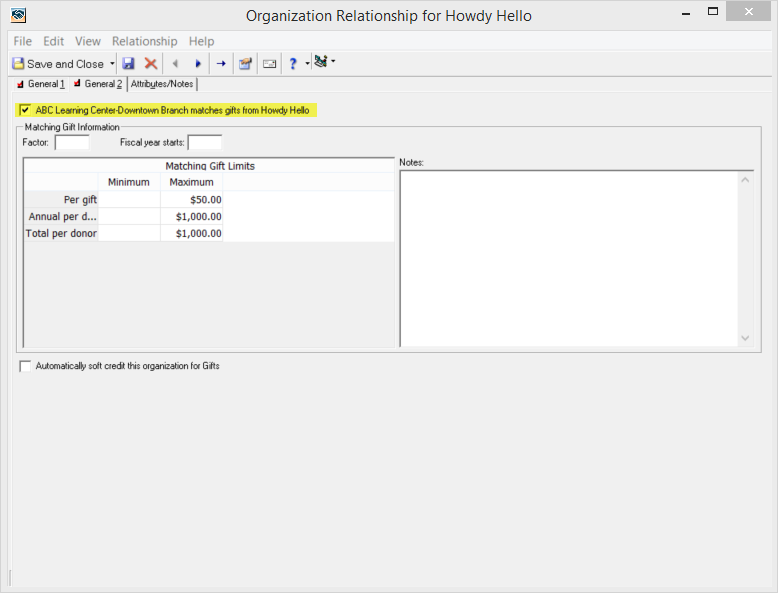Click the handshake toolbar icon
The height and width of the screenshot is (593, 778).
tap(321, 62)
